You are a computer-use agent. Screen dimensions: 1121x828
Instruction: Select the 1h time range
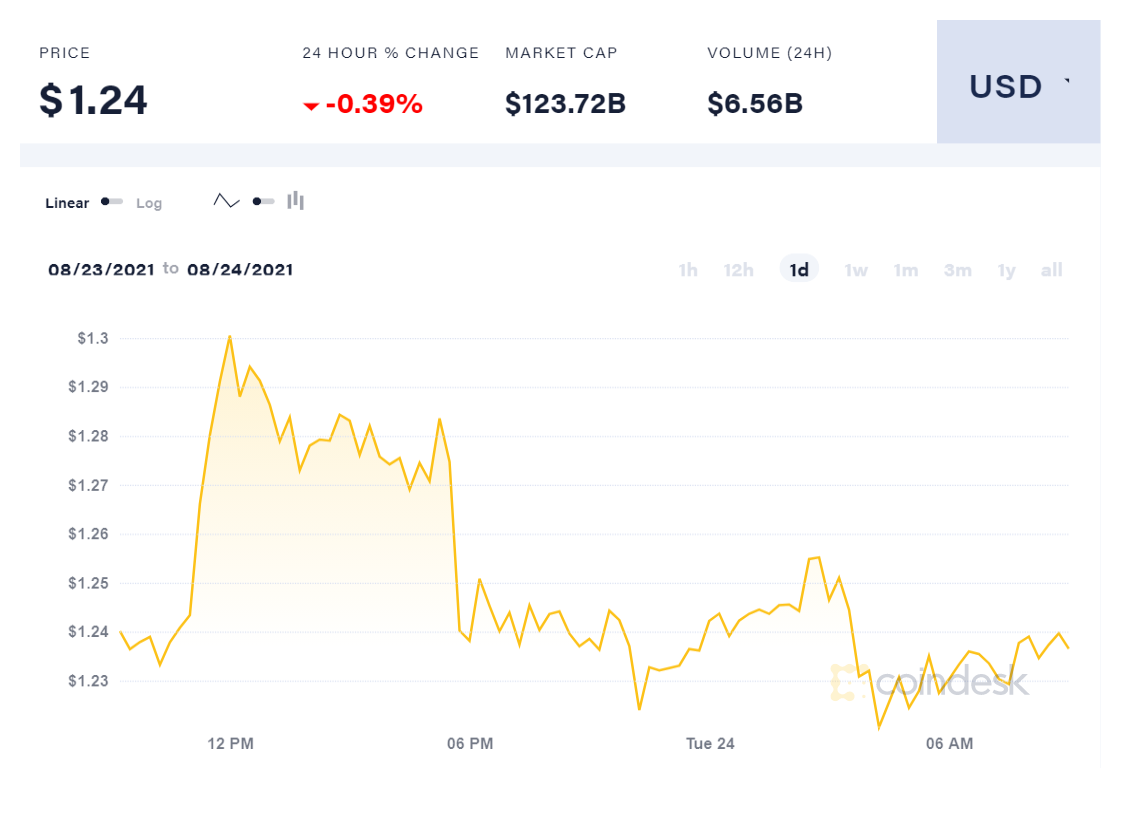[688, 270]
